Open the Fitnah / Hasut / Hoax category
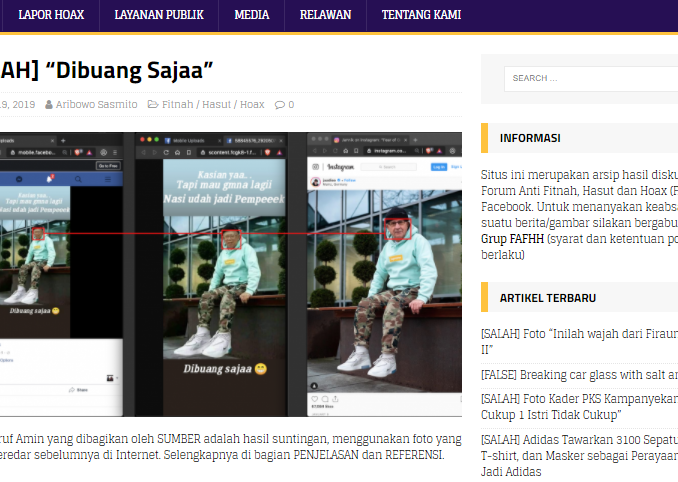Image resolution: width=678 pixels, height=482 pixels. coord(213,105)
